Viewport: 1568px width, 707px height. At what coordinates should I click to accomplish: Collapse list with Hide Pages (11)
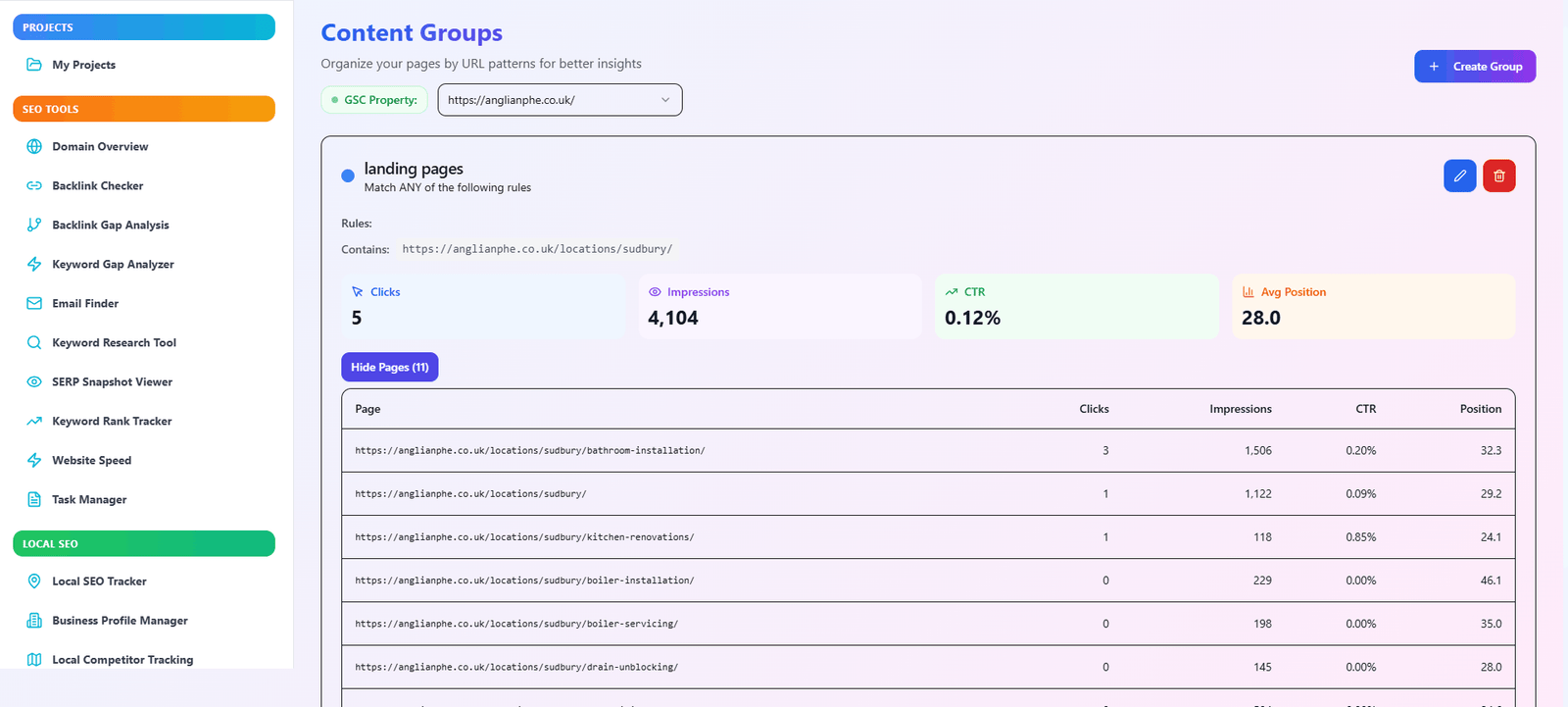(x=389, y=367)
